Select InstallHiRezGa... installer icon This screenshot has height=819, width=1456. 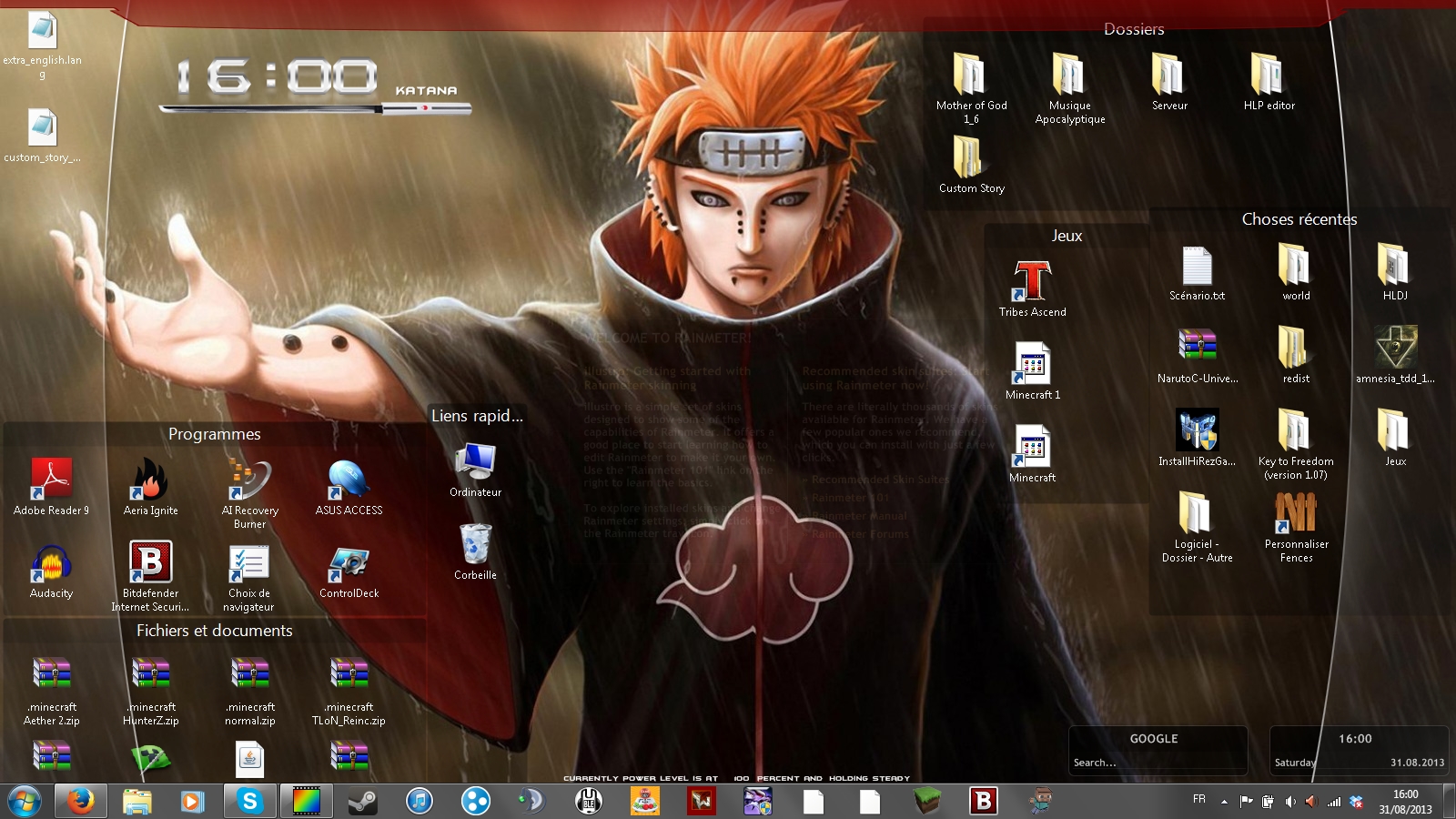point(1198,439)
